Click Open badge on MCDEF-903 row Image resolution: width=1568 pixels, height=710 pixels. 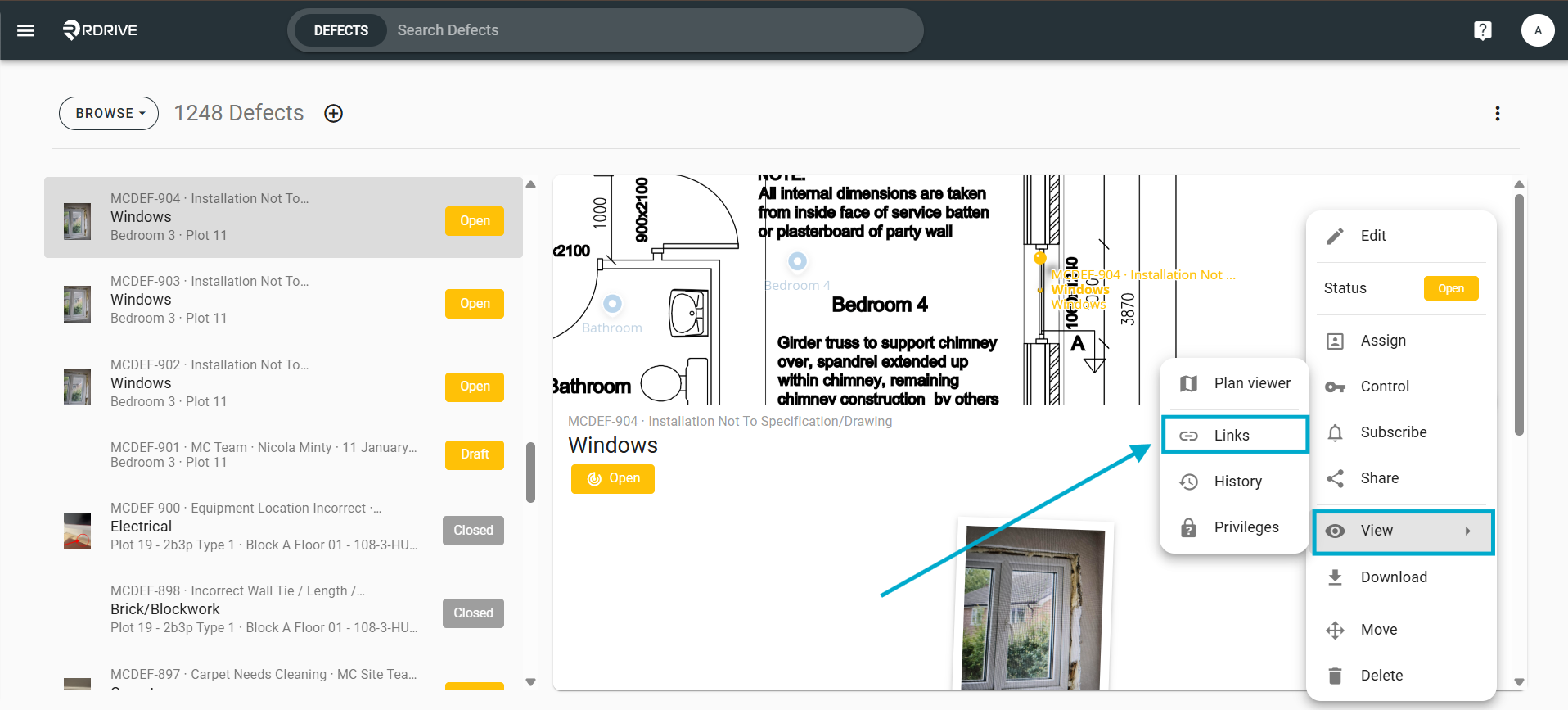pos(475,304)
